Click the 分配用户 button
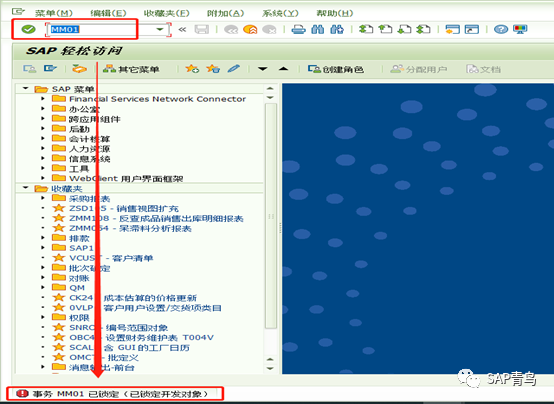The height and width of the screenshot is (404, 554). (419, 69)
